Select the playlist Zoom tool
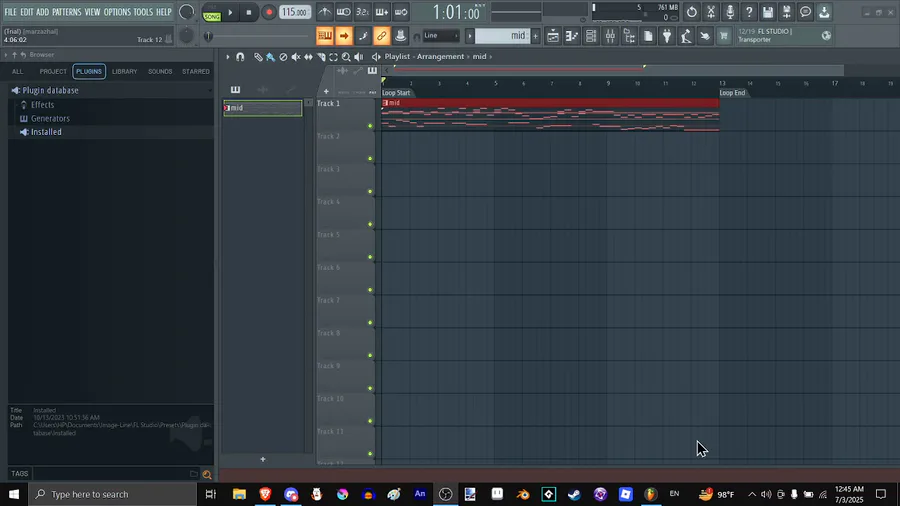 tap(346, 57)
